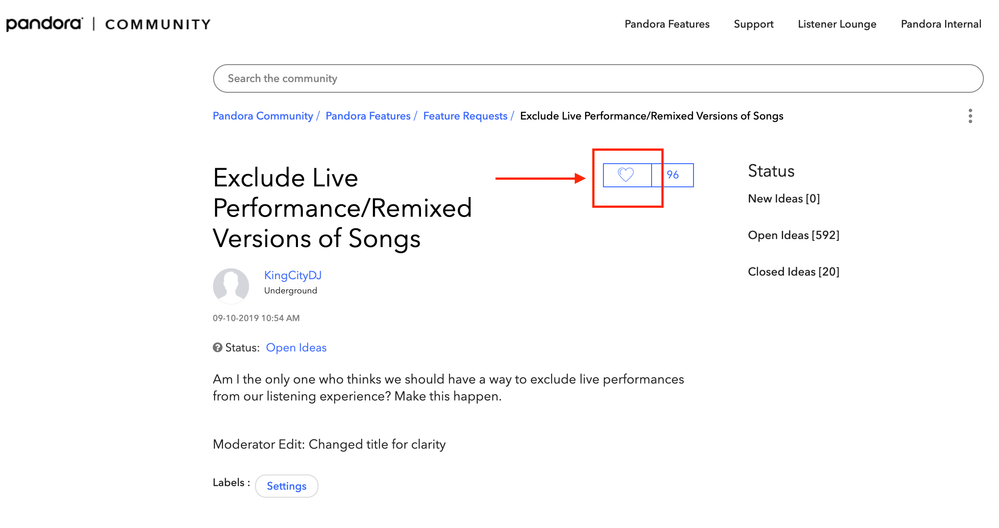Click the Pandora Community logo
The image size is (999, 528).
[x=108, y=24]
